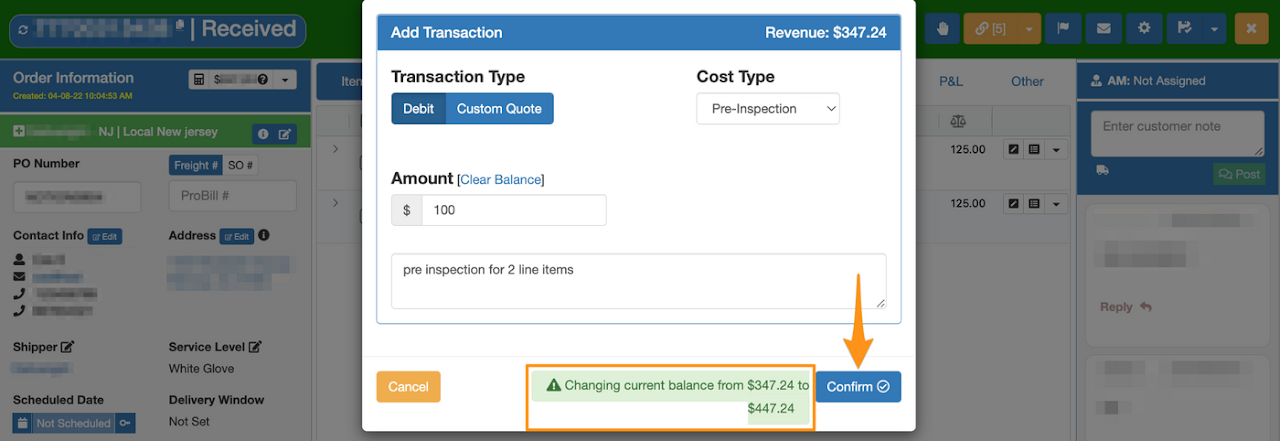Viewport: 1280px width, 441px height.
Task: Open the calculator balance dropdown arrow
Action: point(285,80)
